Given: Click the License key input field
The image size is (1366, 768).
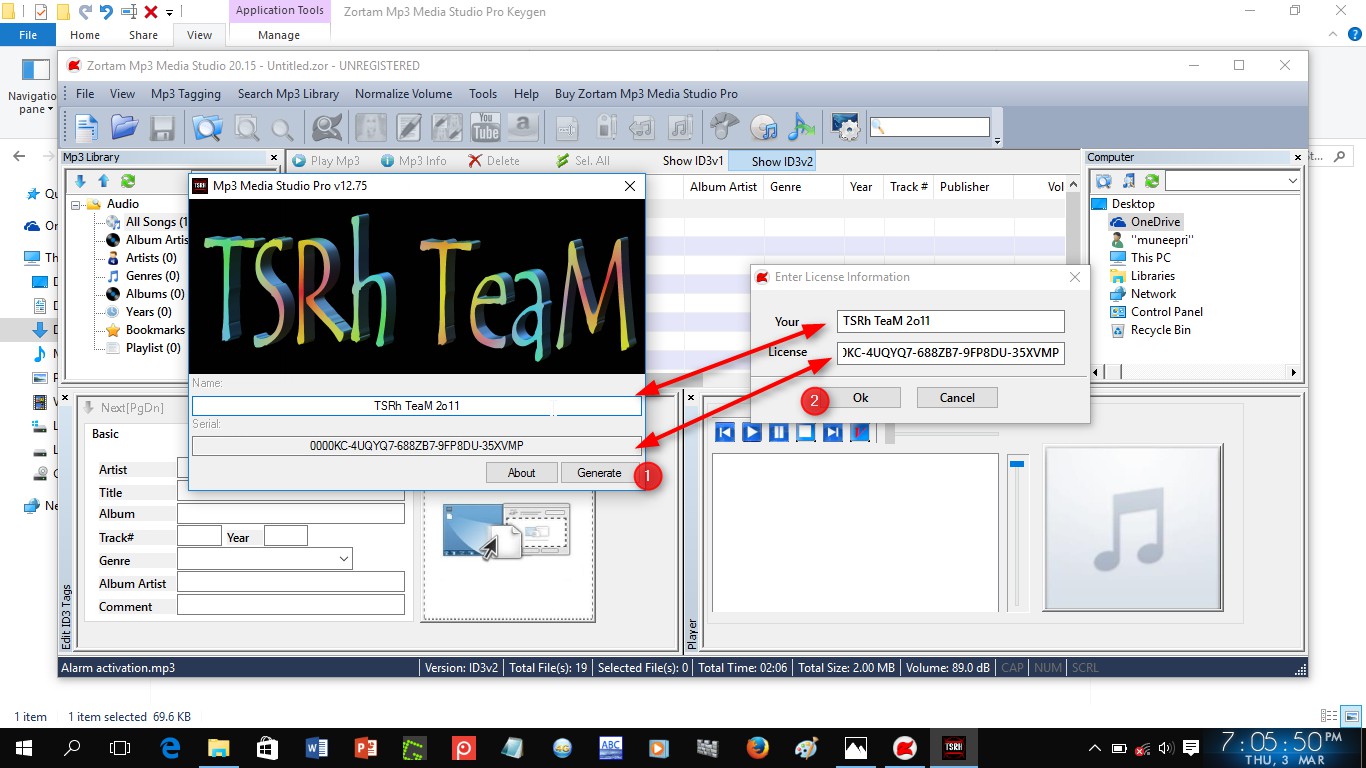Looking at the screenshot, I should (x=951, y=353).
